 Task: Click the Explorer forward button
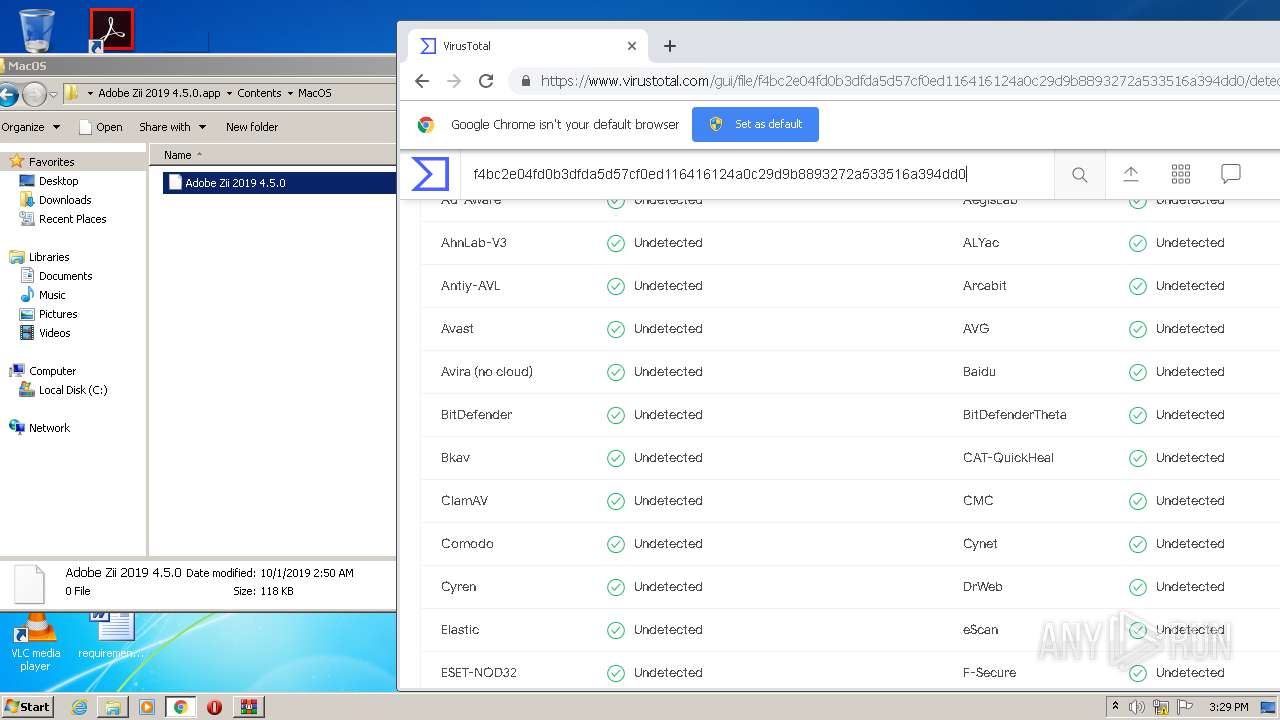pyautogui.click(x=34, y=95)
